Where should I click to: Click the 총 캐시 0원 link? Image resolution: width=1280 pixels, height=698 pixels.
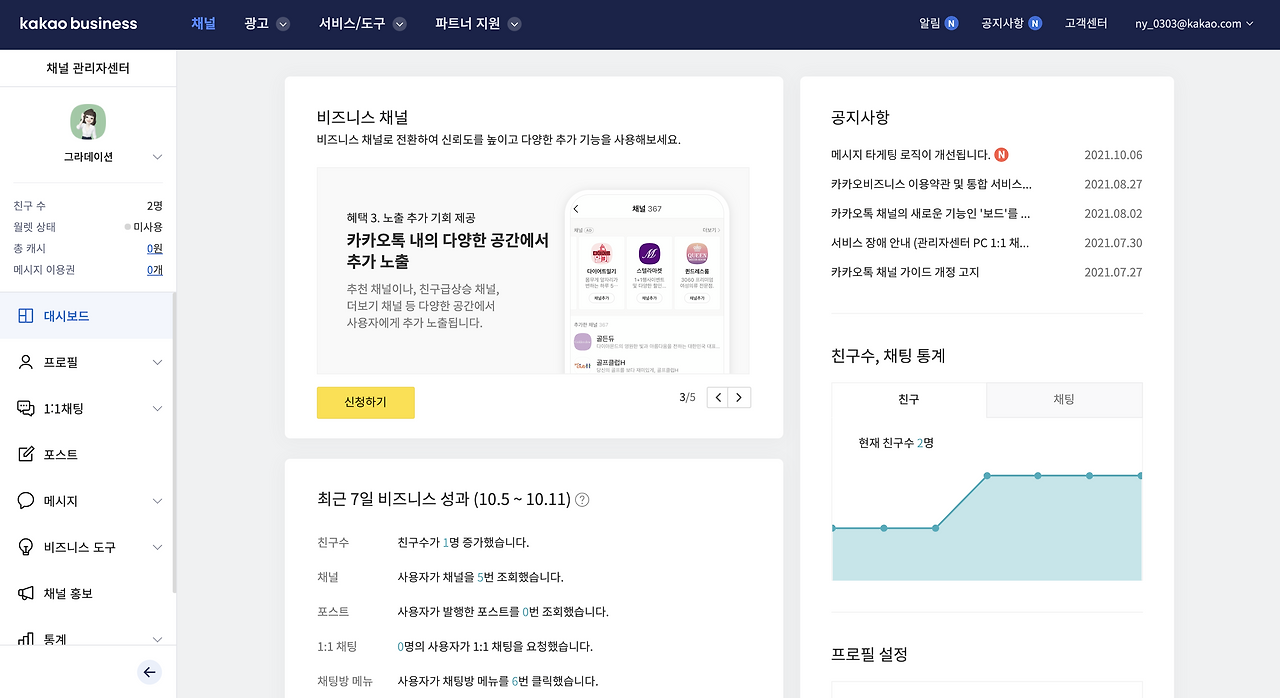(155, 248)
